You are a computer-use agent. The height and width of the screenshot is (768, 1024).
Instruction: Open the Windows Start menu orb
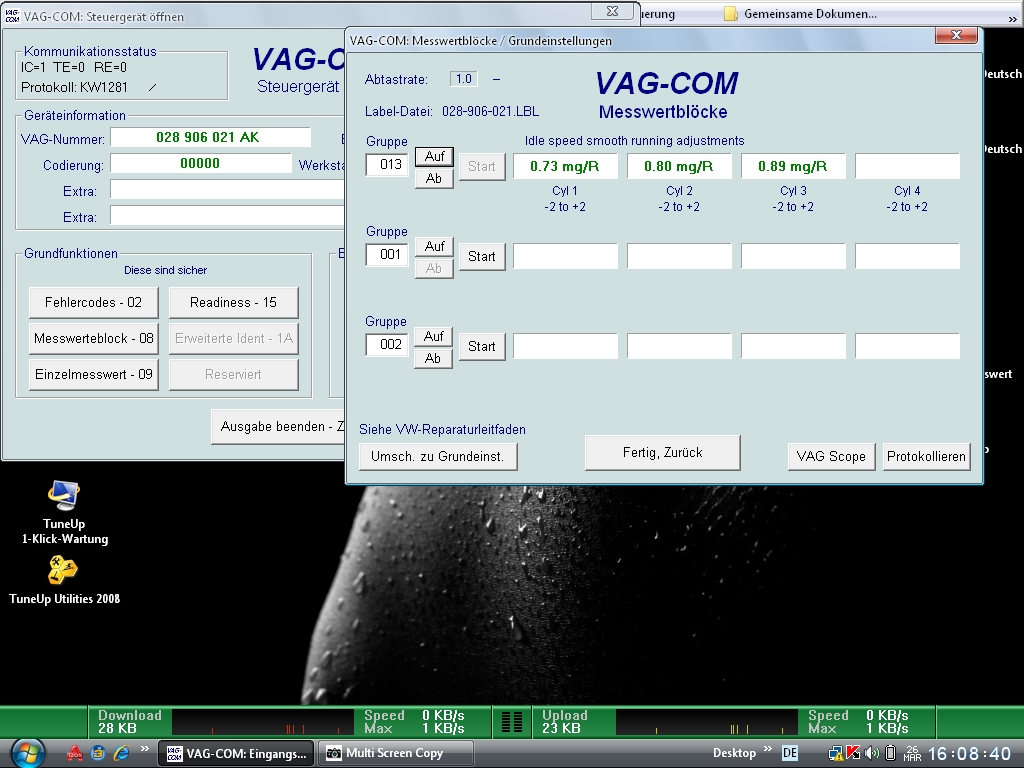(27, 753)
